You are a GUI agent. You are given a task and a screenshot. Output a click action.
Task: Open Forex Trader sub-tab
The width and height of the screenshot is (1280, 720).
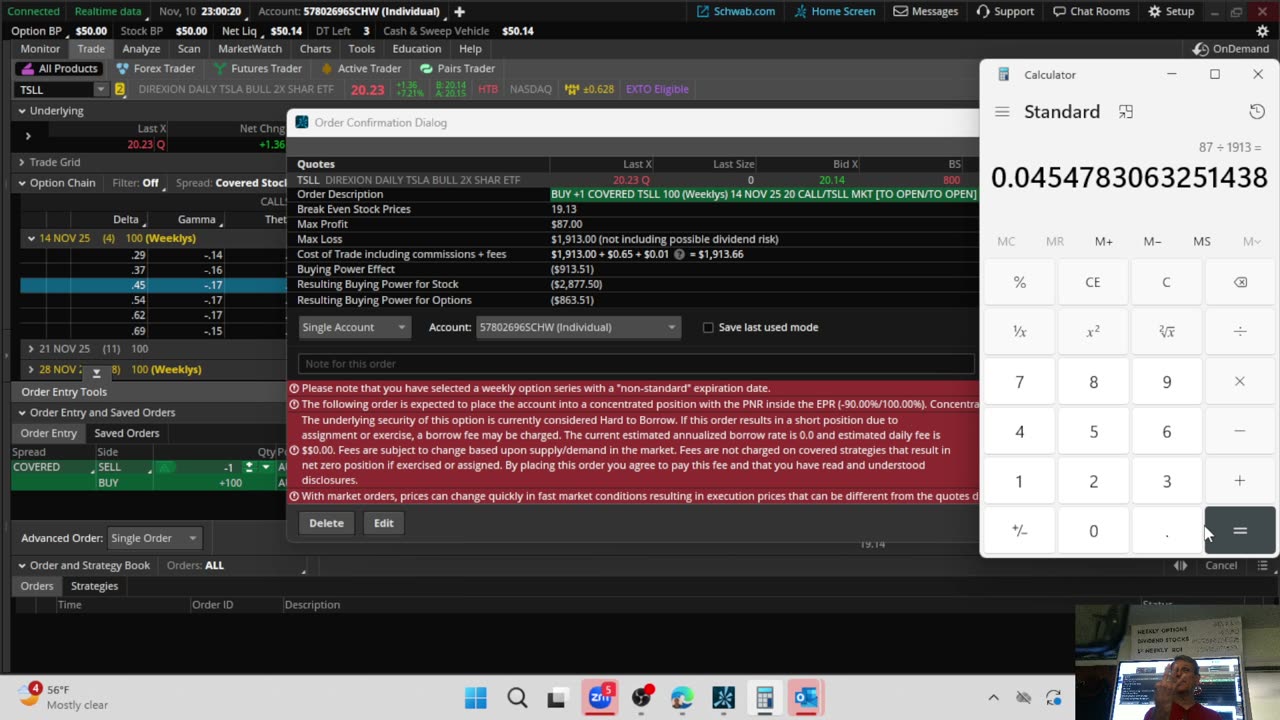tap(155, 68)
